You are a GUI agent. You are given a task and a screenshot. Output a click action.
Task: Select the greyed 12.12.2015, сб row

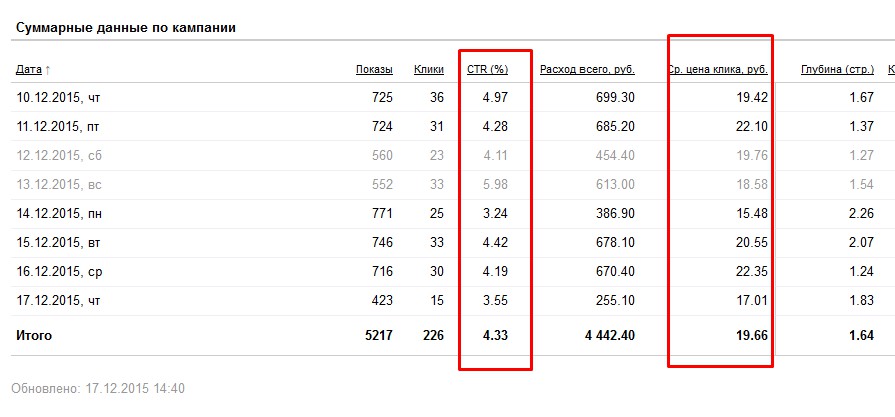(58, 155)
